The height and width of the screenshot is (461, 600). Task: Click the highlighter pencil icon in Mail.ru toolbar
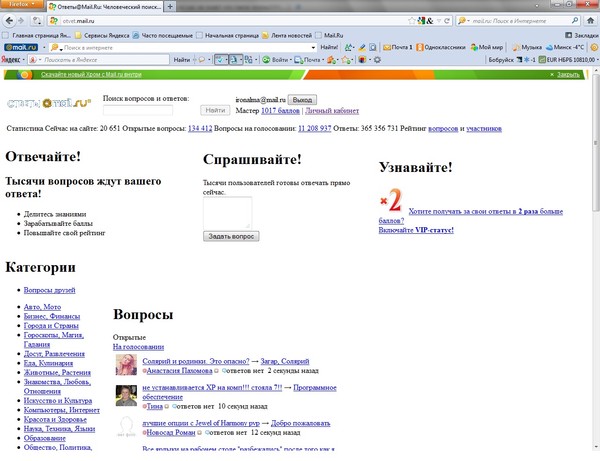coord(362,47)
